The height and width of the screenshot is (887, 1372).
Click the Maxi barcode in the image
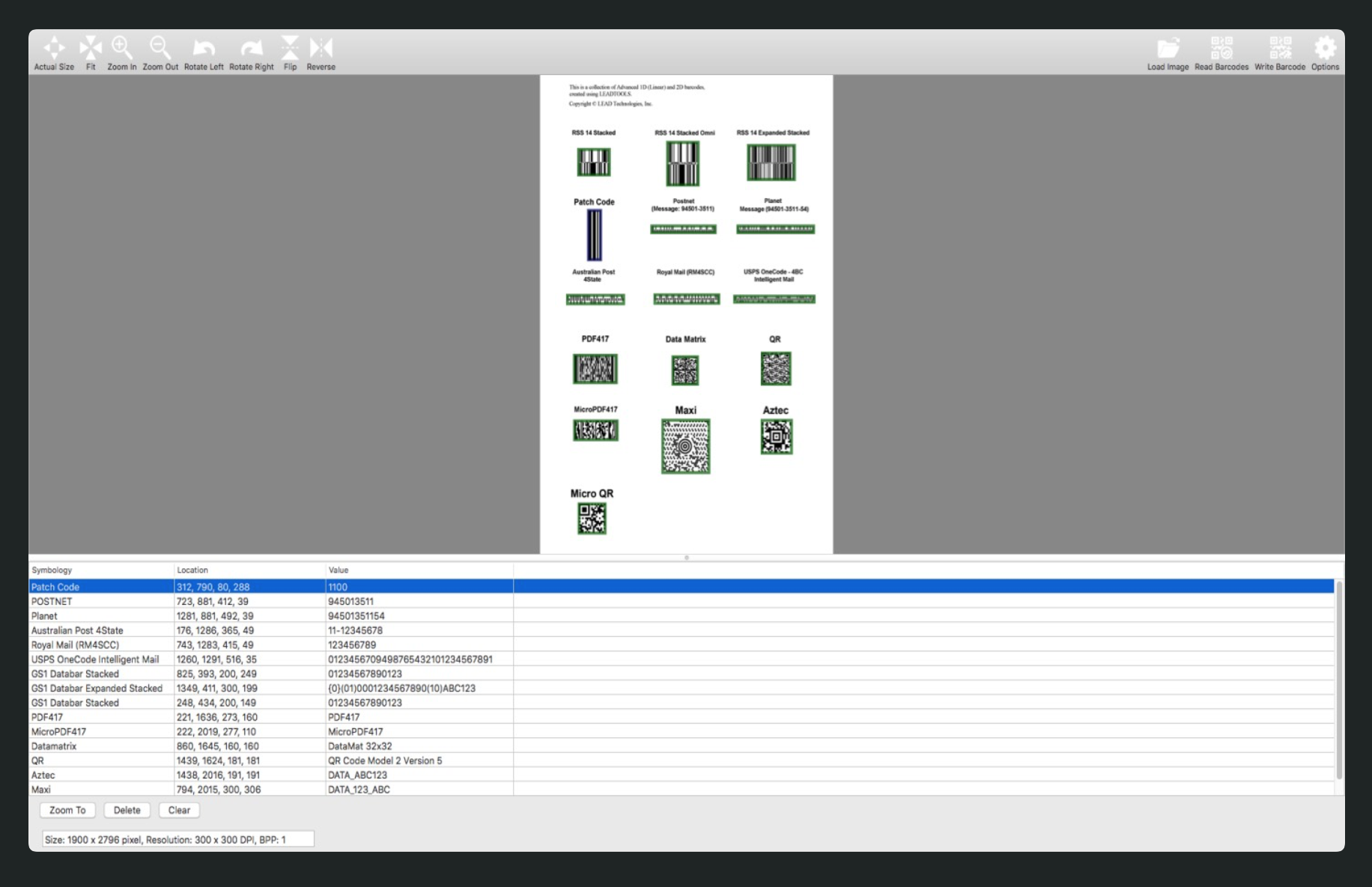click(685, 446)
